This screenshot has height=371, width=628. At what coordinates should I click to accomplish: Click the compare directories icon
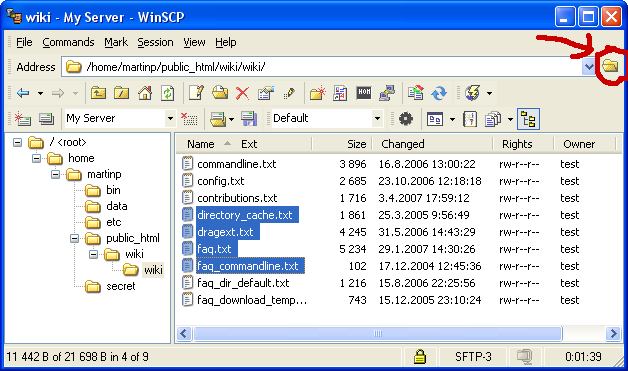point(416,93)
